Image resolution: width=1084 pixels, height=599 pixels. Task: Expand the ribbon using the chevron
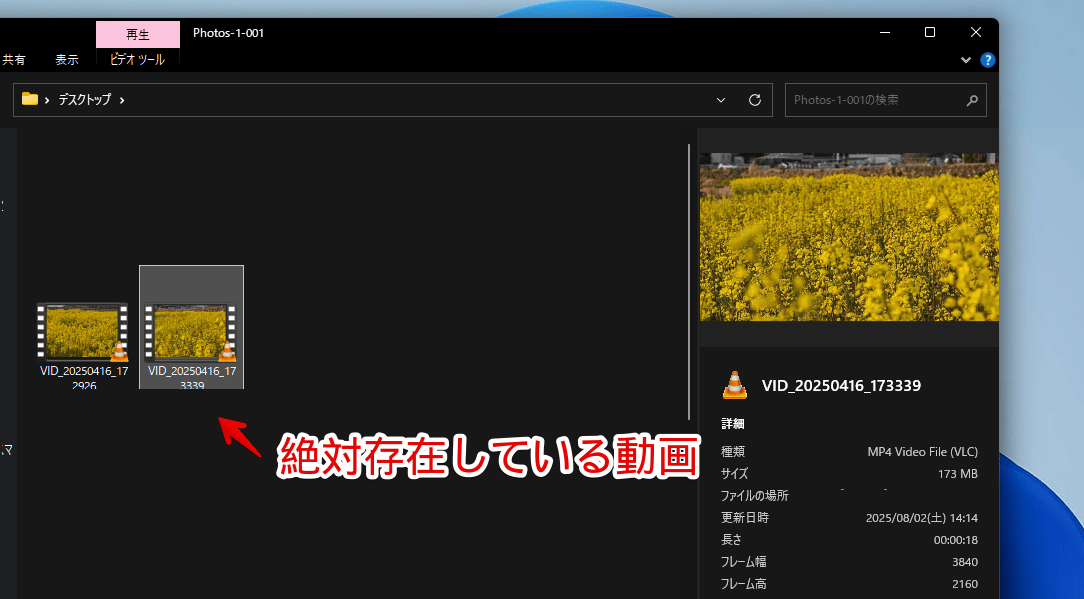(x=966, y=60)
